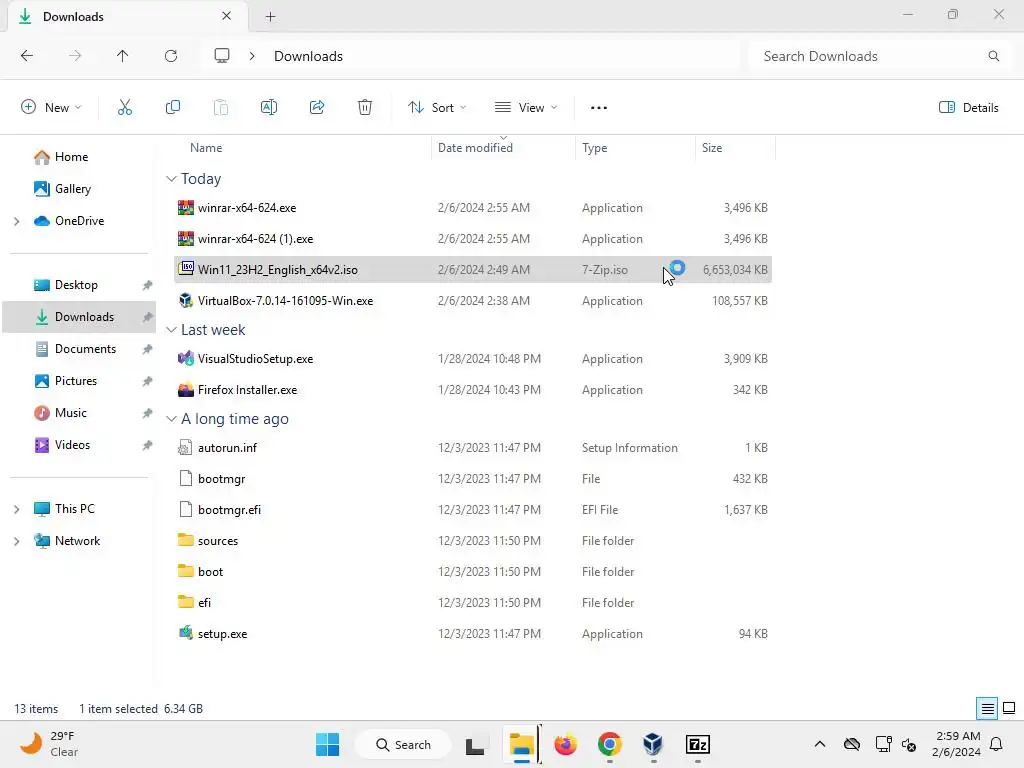Click the Delete trash can icon

coord(365,108)
